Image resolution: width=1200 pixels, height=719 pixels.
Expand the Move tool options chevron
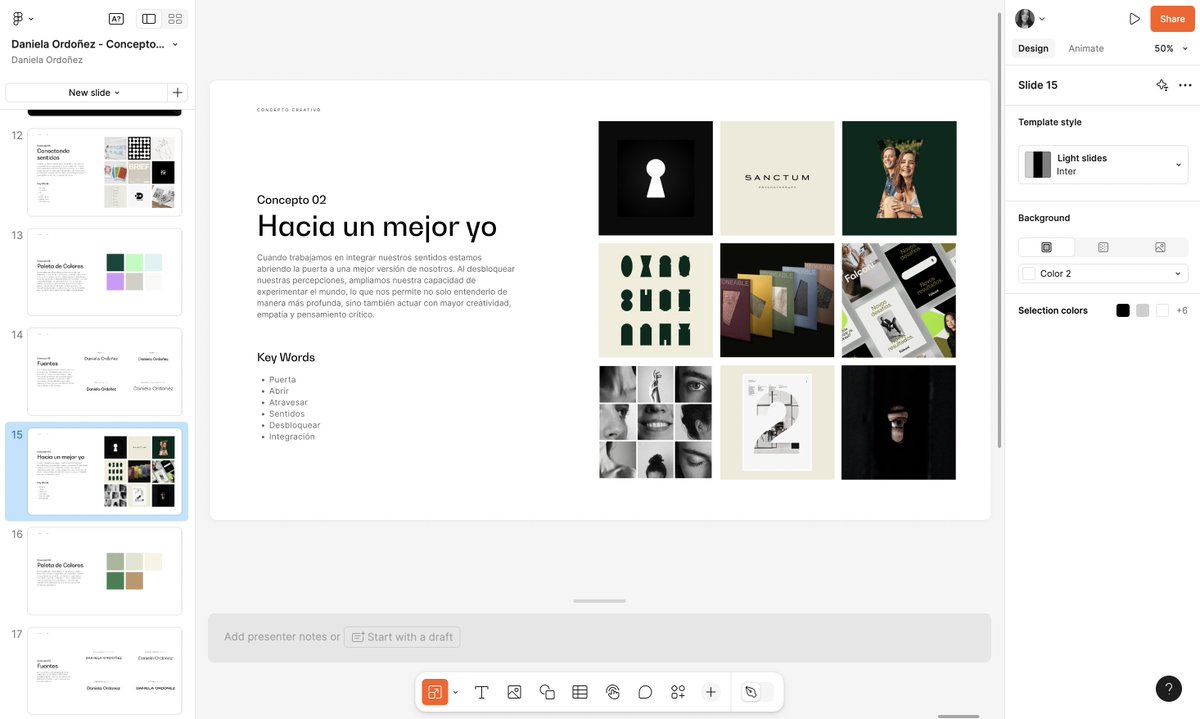pos(456,692)
